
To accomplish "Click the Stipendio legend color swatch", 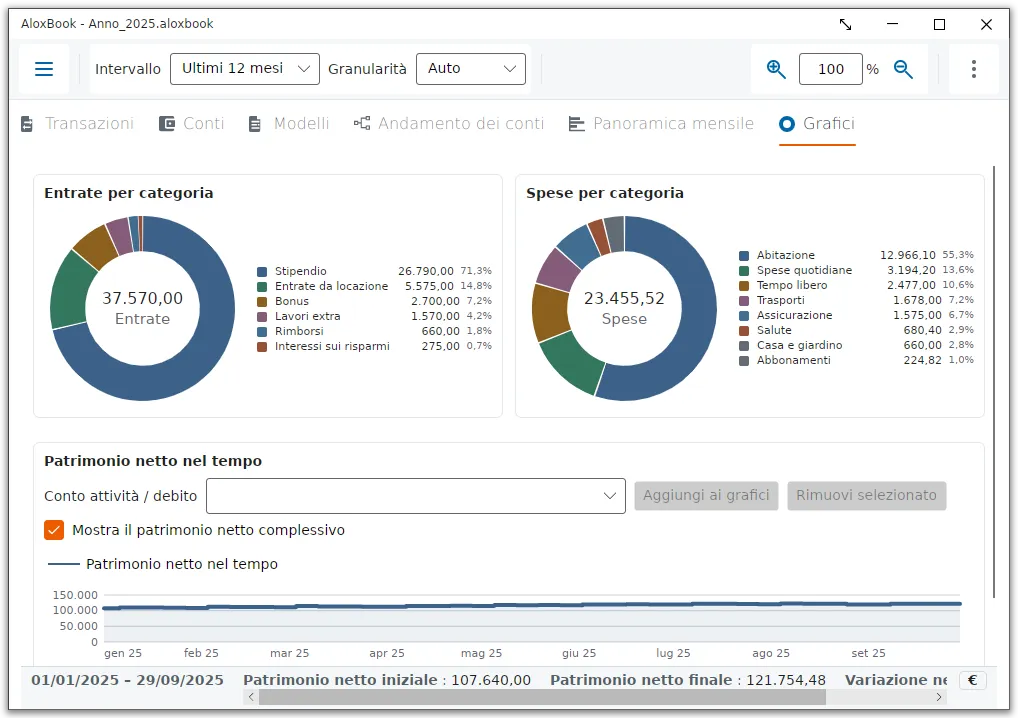I will click(x=262, y=271).
